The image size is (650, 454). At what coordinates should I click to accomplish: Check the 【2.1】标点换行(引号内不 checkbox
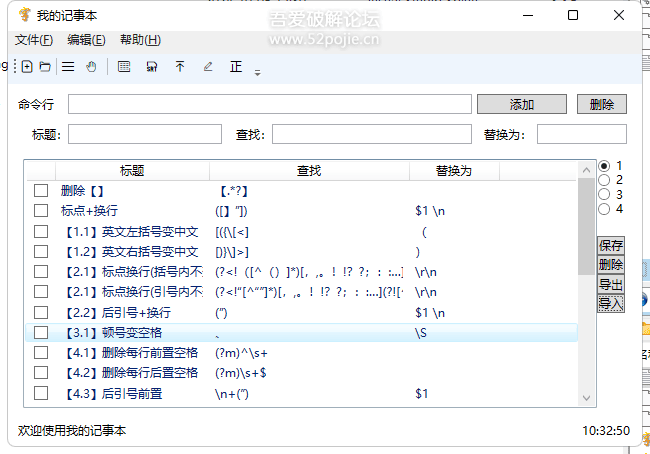click(x=41, y=292)
